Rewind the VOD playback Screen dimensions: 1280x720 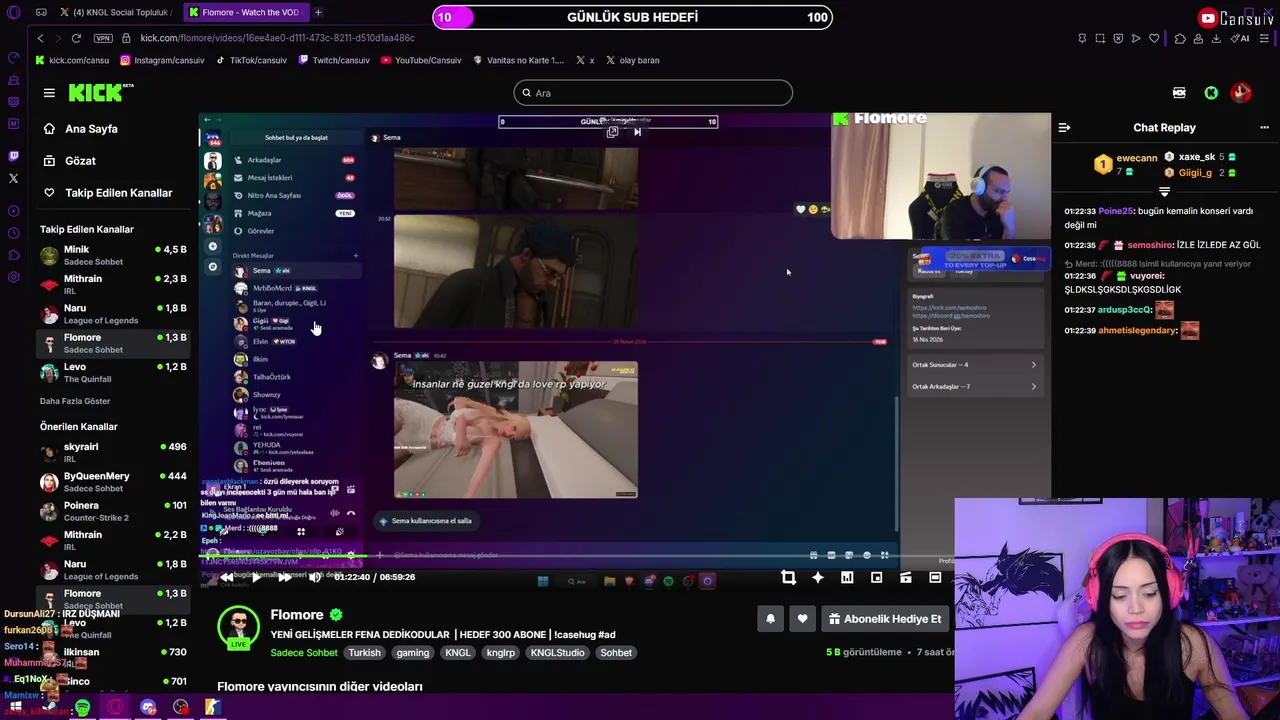227,577
